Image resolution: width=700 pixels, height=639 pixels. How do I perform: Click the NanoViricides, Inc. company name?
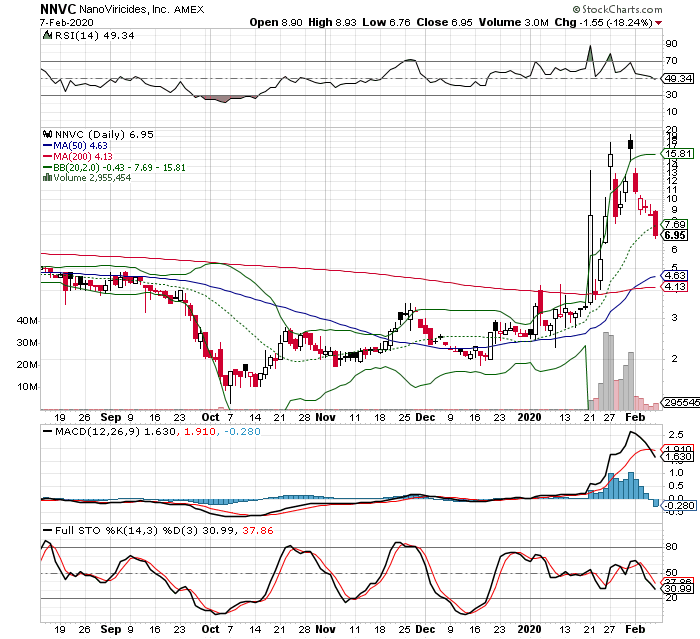point(125,9)
